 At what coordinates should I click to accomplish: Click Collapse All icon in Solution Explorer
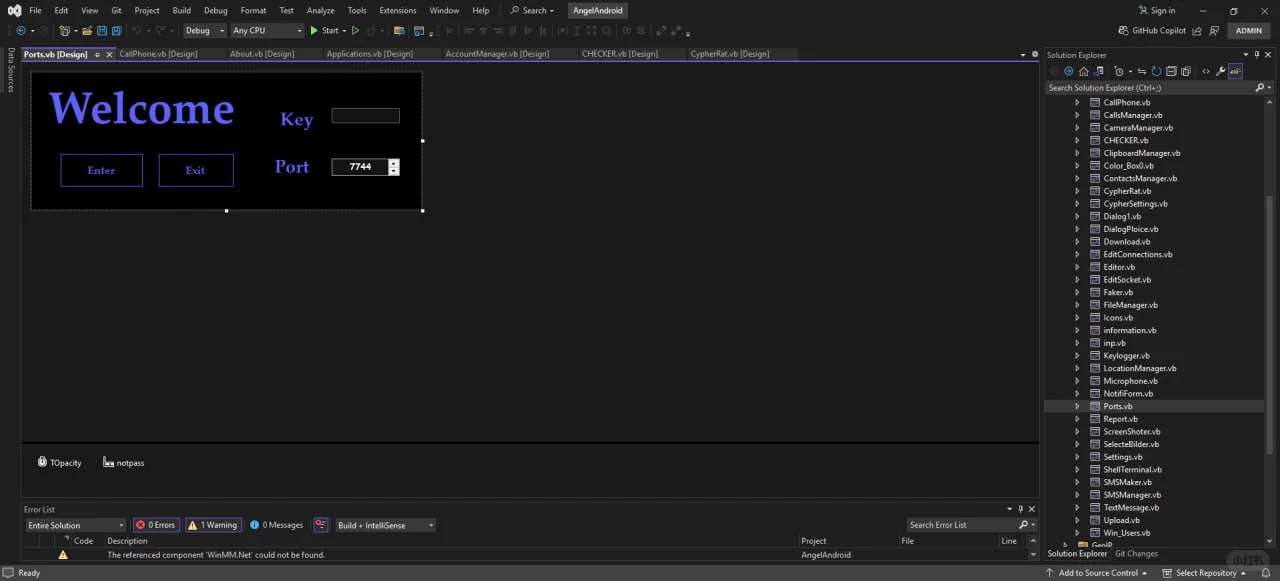click(x=1171, y=71)
